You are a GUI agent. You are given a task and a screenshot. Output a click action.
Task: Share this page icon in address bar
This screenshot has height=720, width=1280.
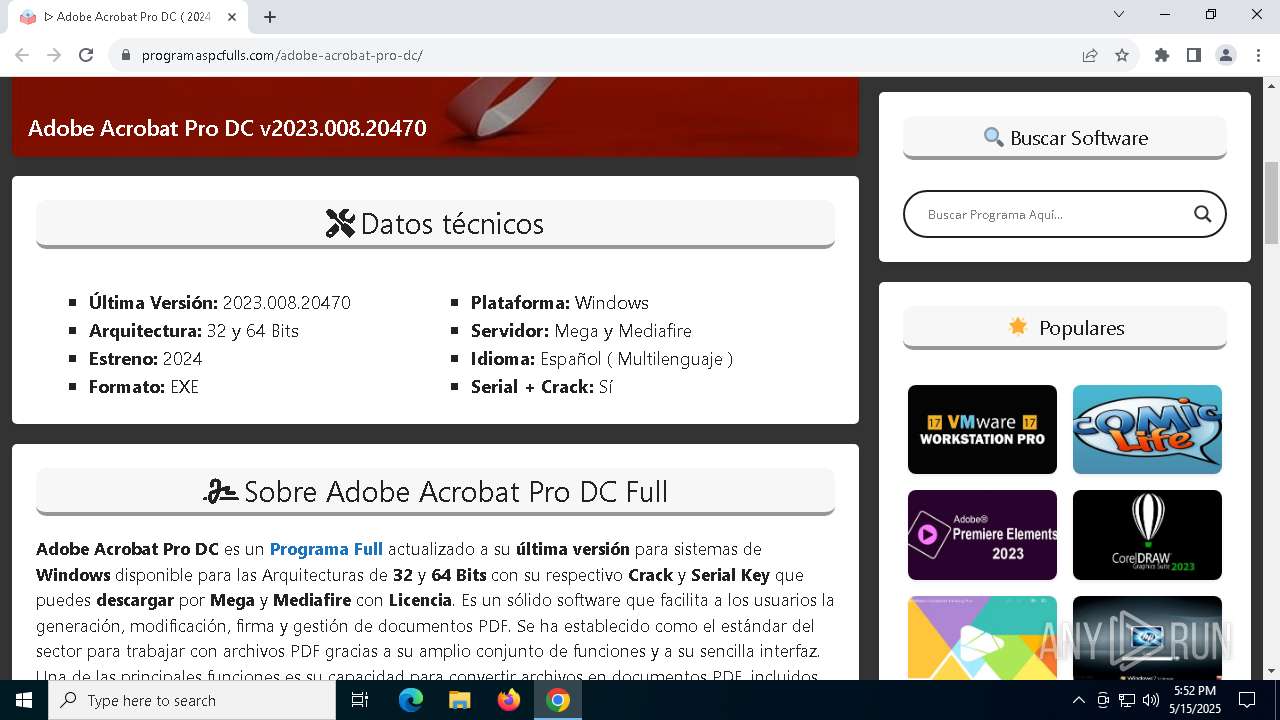1090,55
